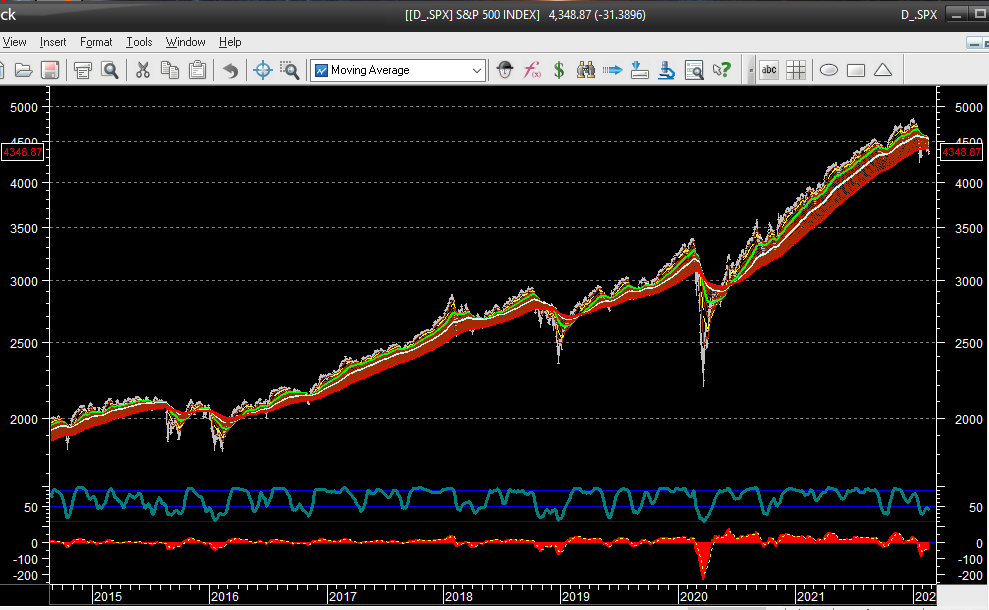The height and width of the screenshot is (610, 989).
Task: Toggle the abc text annotation tool
Action: click(x=769, y=70)
